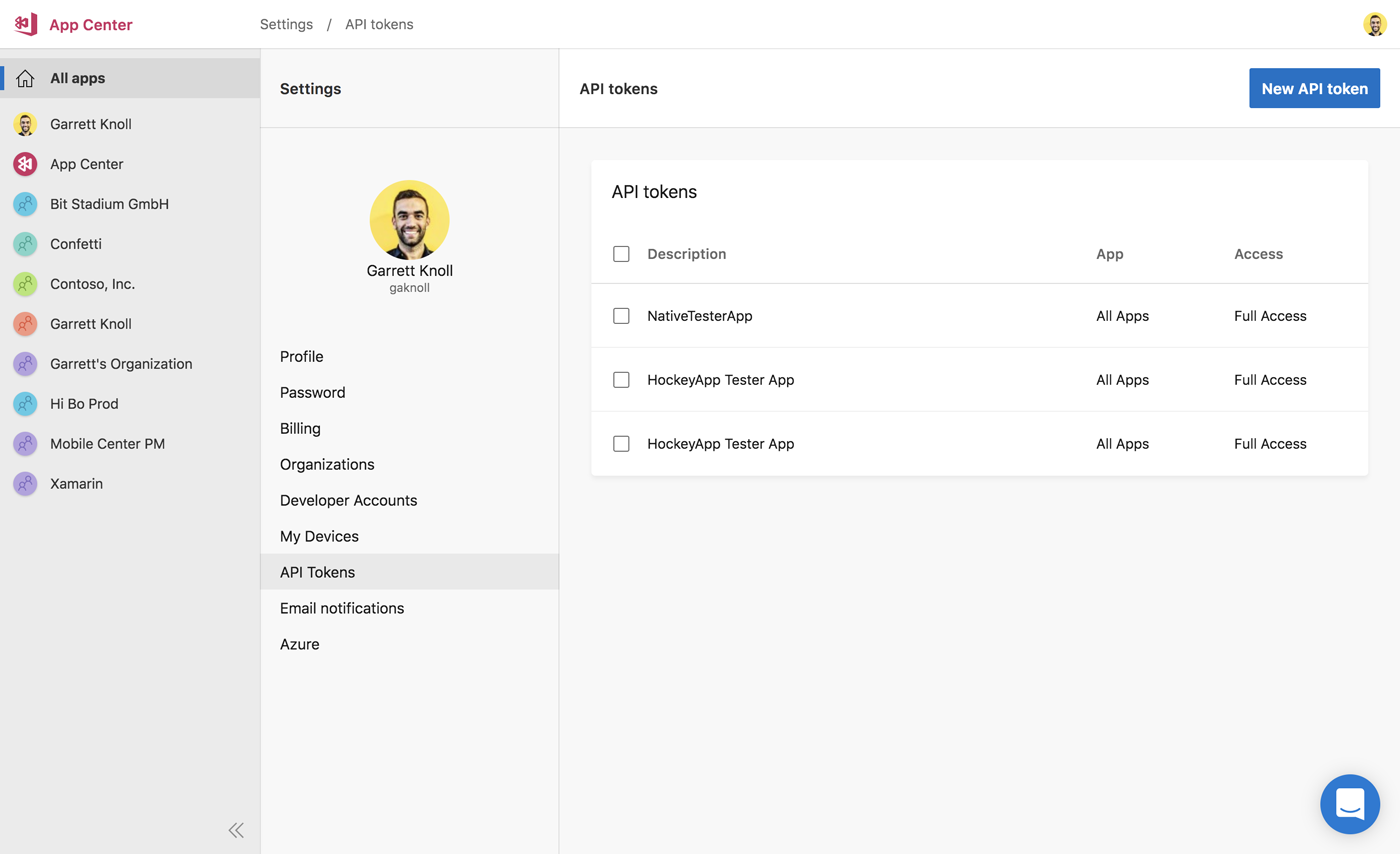1400x854 pixels.
Task: Open the user avatar in the top right
Action: pos(1375,24)
